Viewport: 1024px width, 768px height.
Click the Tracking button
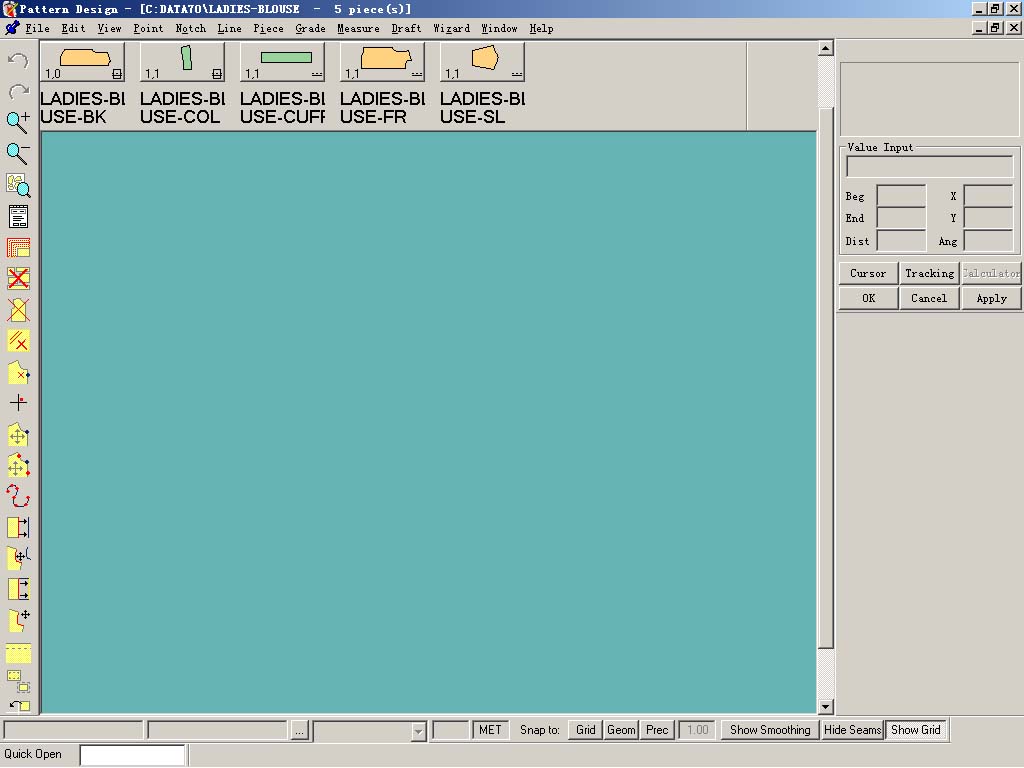(929, 273)
